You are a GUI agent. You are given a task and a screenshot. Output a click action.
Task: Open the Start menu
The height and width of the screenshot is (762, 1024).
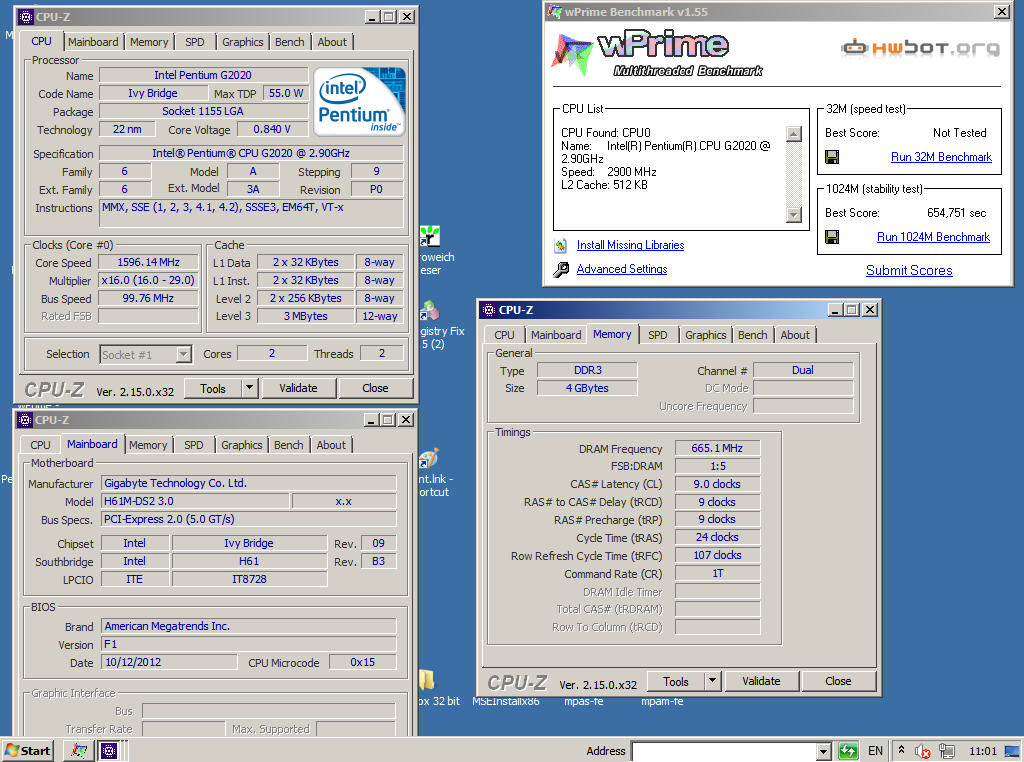pyautogui.click(x=27, y=750)
